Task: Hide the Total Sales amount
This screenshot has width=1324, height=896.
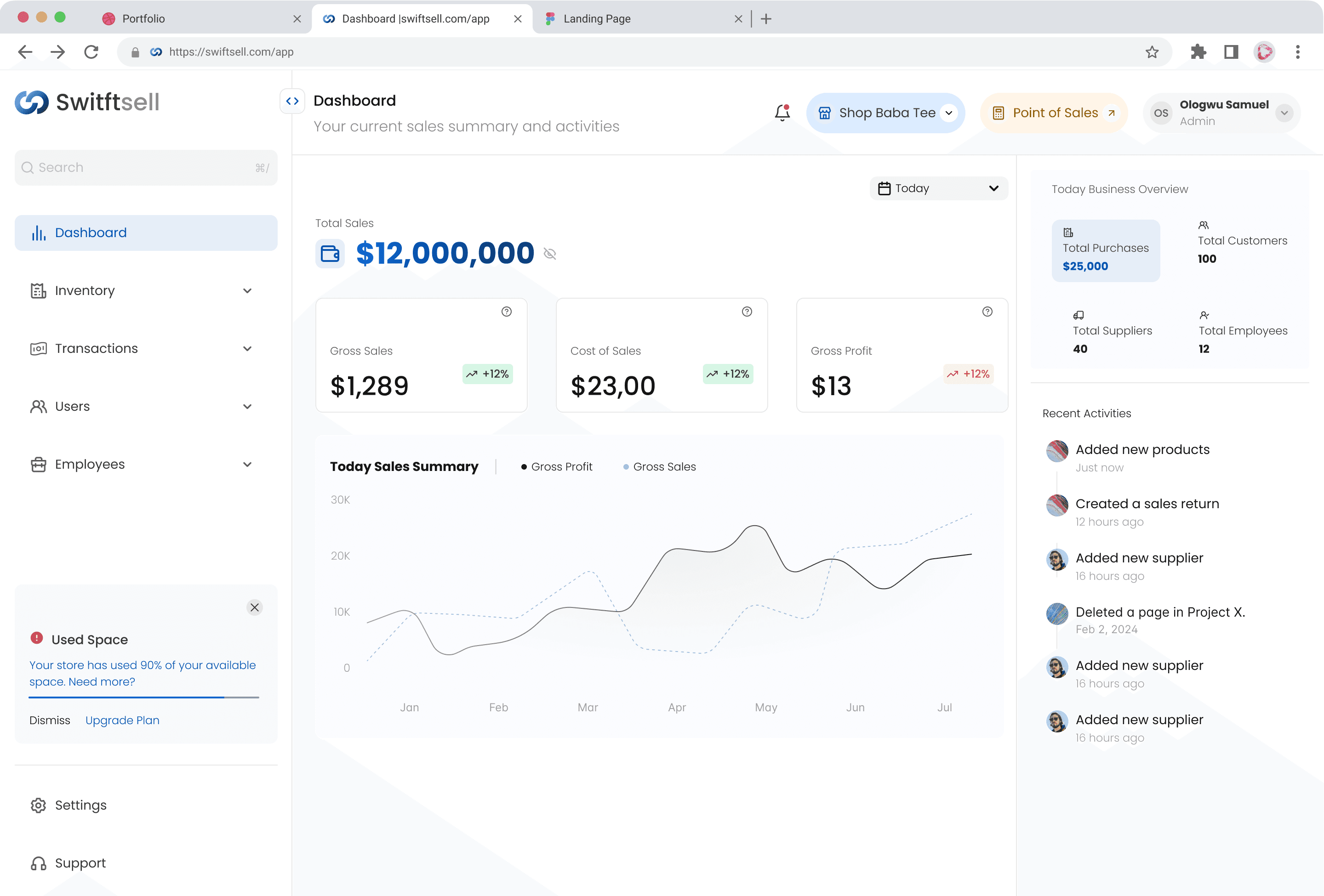Action: click(x=550, y=254)
